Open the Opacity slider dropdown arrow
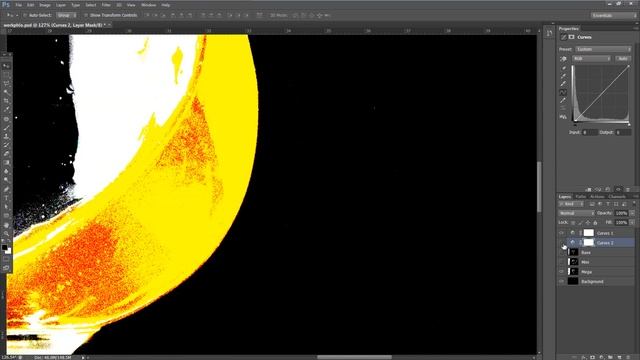 (x=632, y=213)
